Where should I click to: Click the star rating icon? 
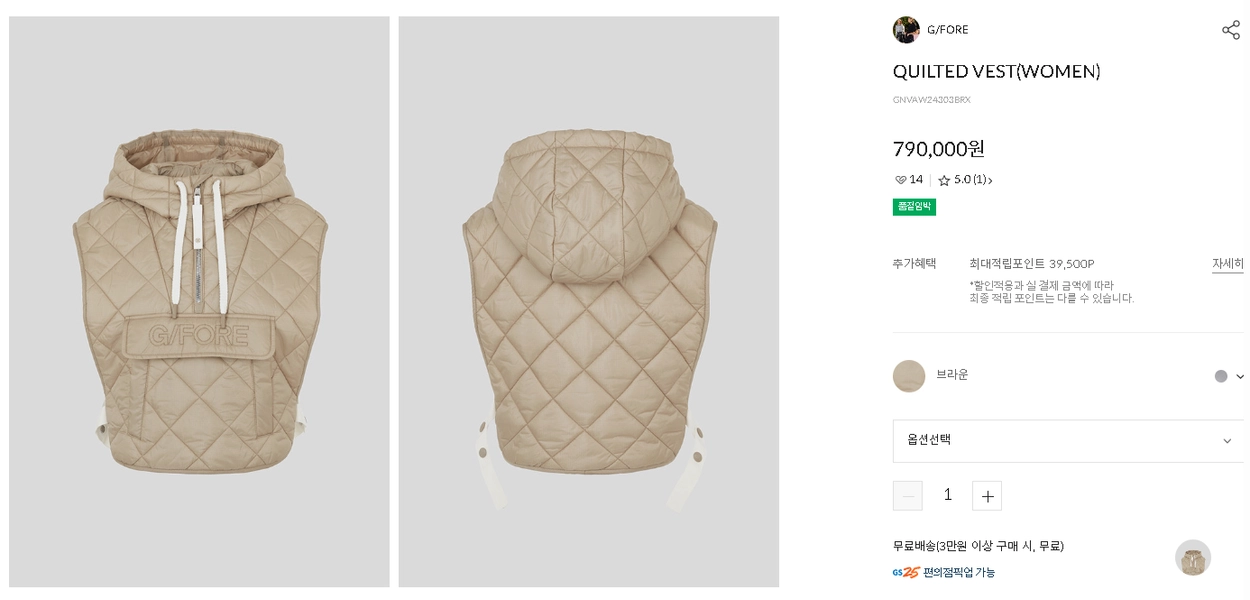[944, 180]
